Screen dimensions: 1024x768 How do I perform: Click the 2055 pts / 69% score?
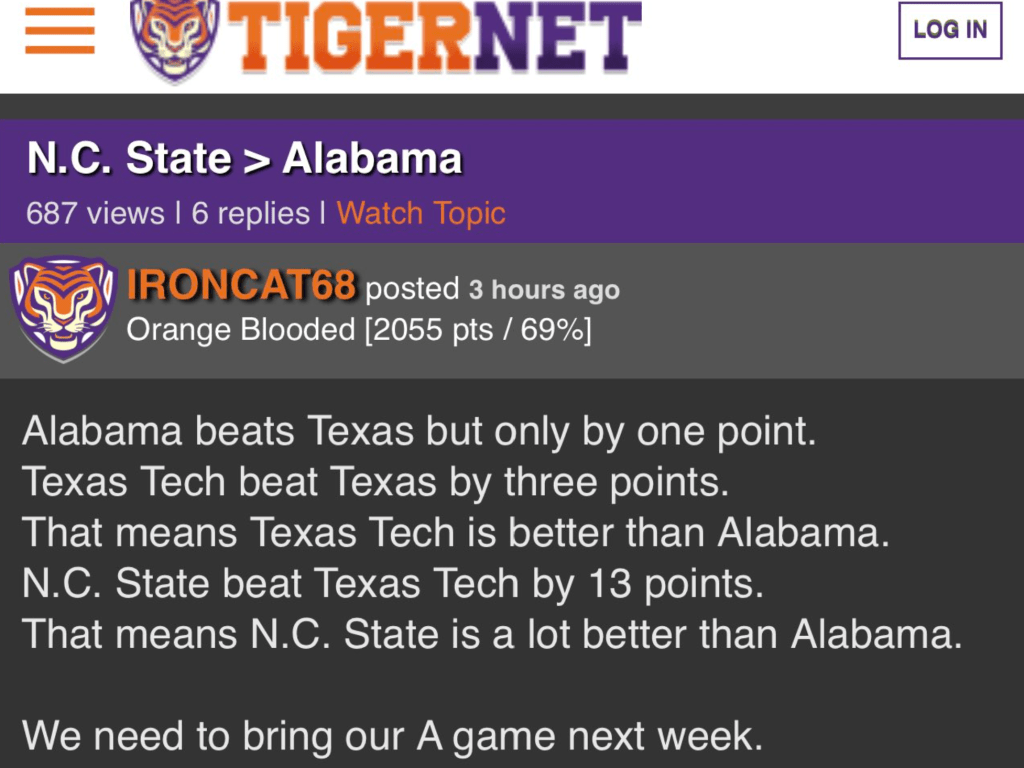click(x=478, y=330)
